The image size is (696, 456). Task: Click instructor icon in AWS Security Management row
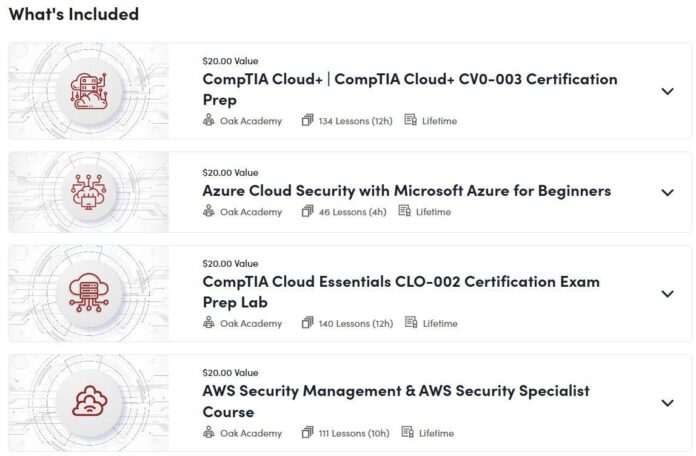(209, 432)
